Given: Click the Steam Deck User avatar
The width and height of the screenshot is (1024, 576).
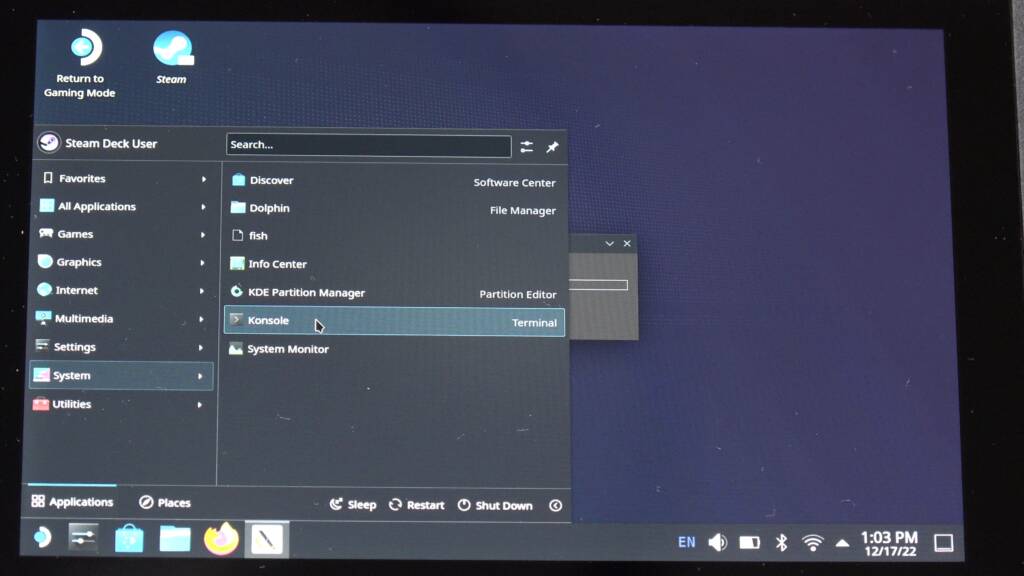Looking at the screenshot, I should [x=49, y=142].
